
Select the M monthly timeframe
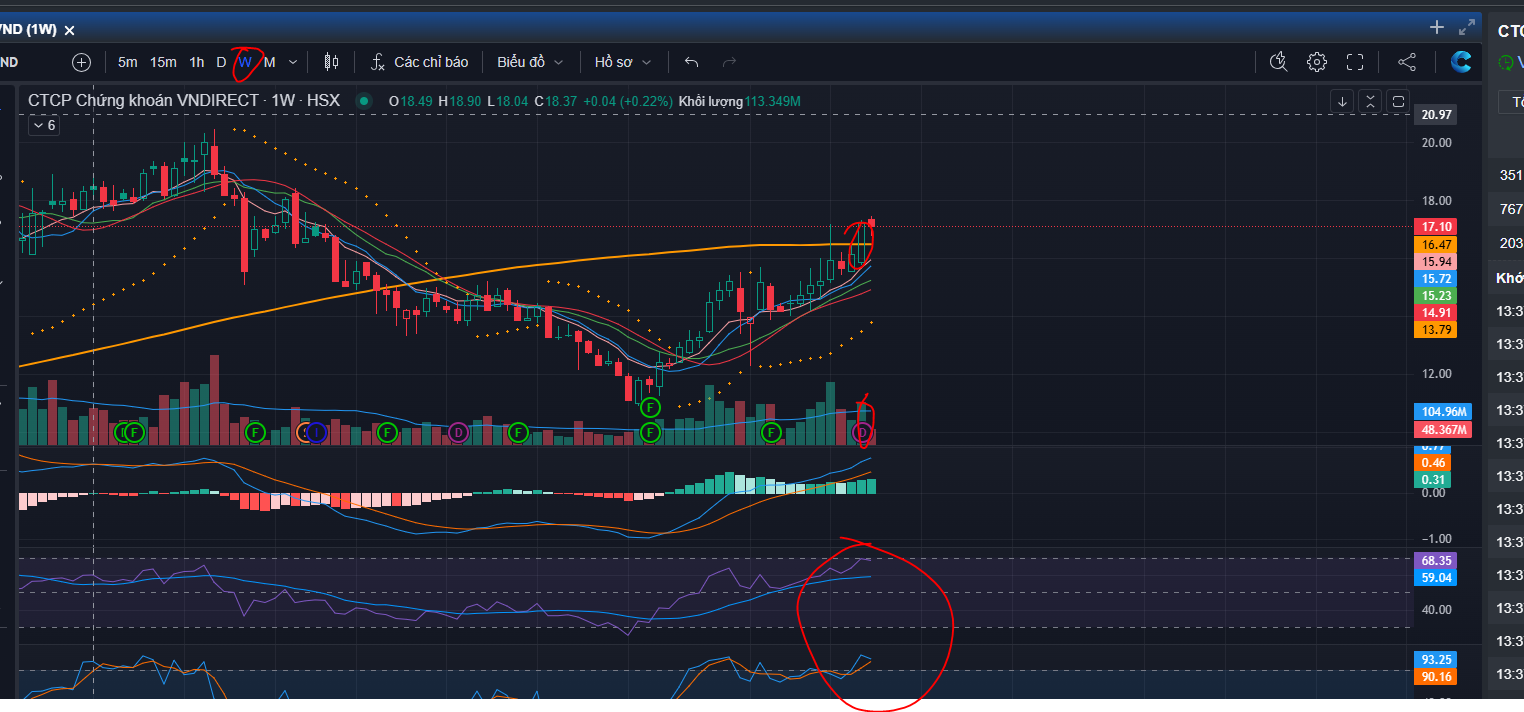[269, 62]
